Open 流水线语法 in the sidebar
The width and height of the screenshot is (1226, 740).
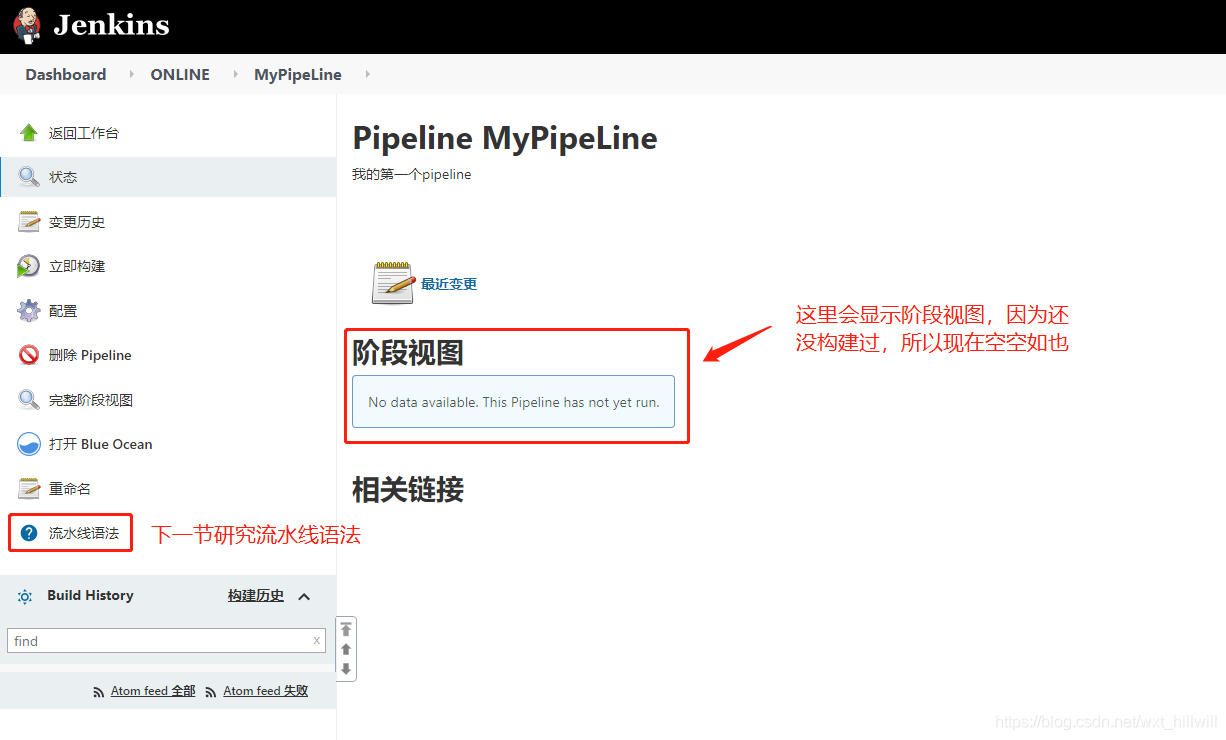[84, 533]
